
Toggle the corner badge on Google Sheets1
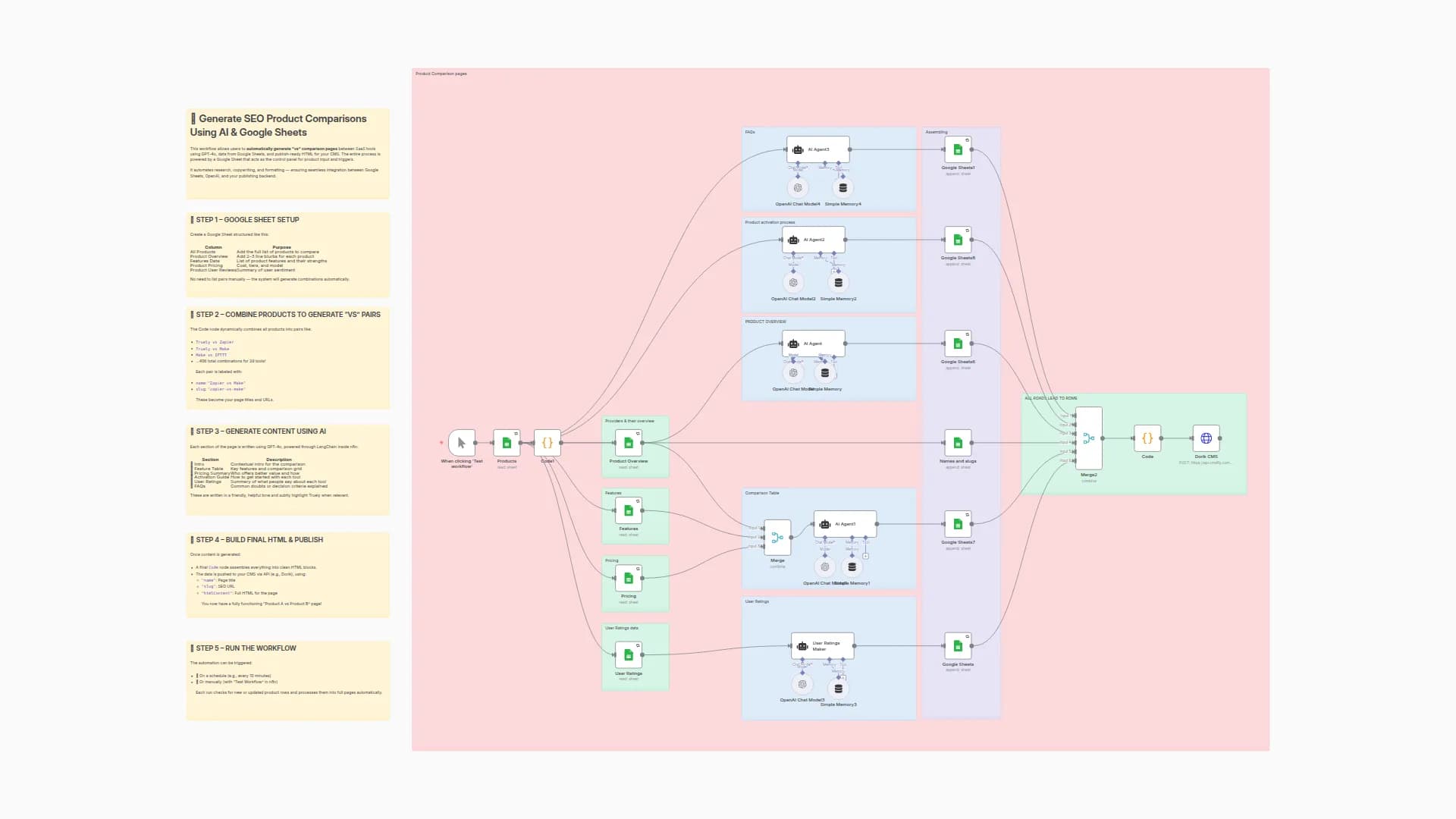pyautogui.click(x=967, y=141)
